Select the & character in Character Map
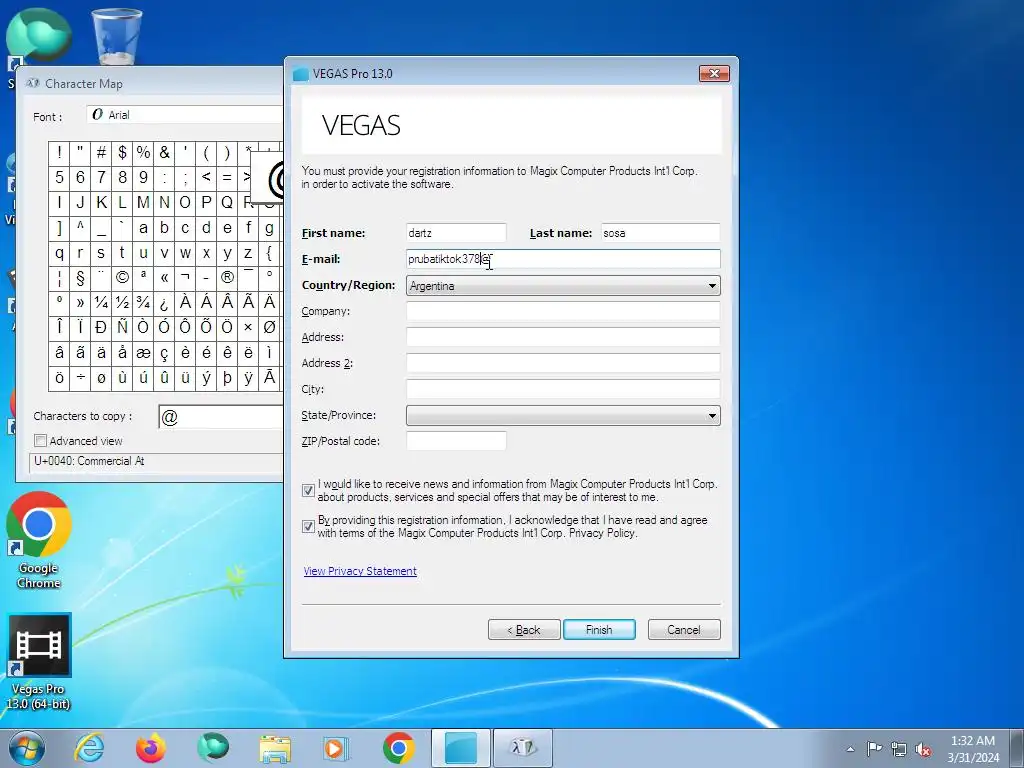This screenshot has height=768, width=1024. [164, 153]
